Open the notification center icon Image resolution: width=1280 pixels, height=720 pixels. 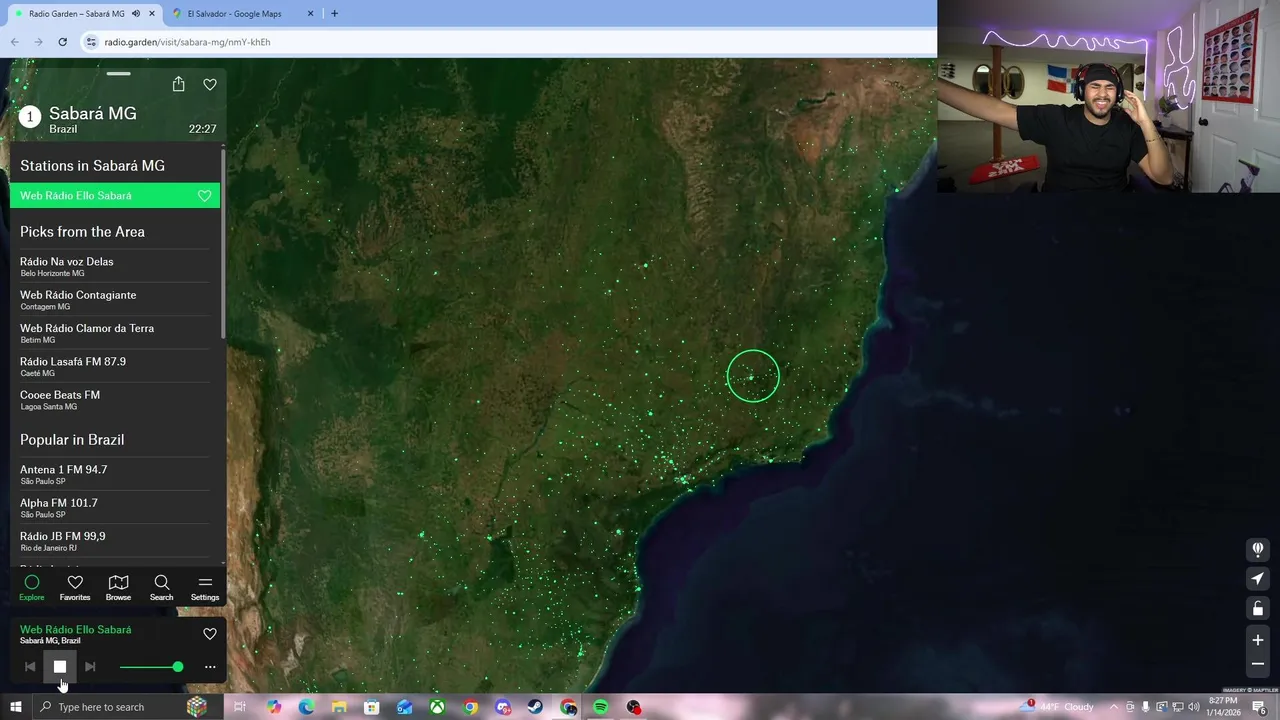(1259, 707)
